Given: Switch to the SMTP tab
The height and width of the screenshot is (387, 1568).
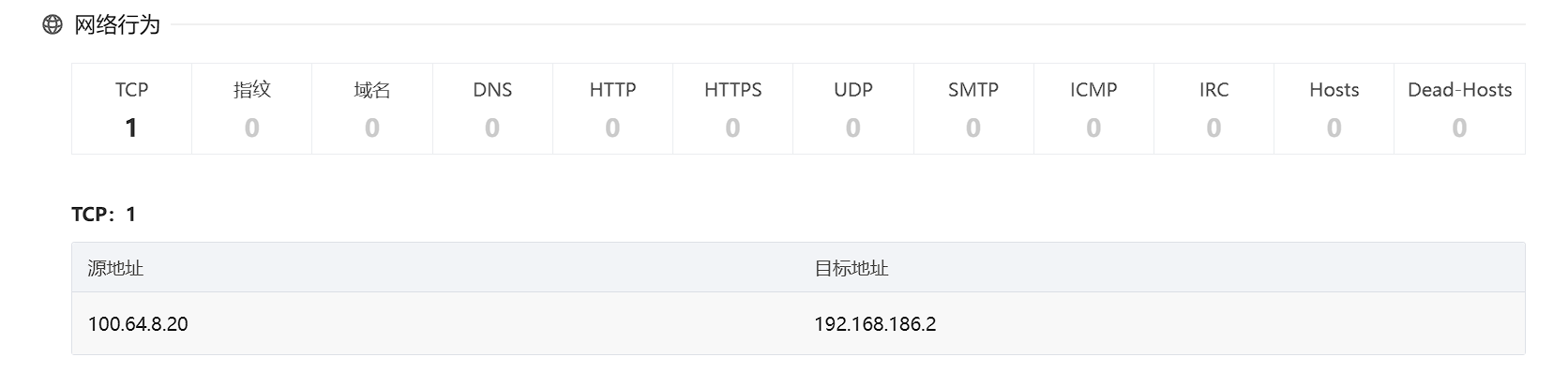Looking at the screenshot, I should [x=973, y=109].
